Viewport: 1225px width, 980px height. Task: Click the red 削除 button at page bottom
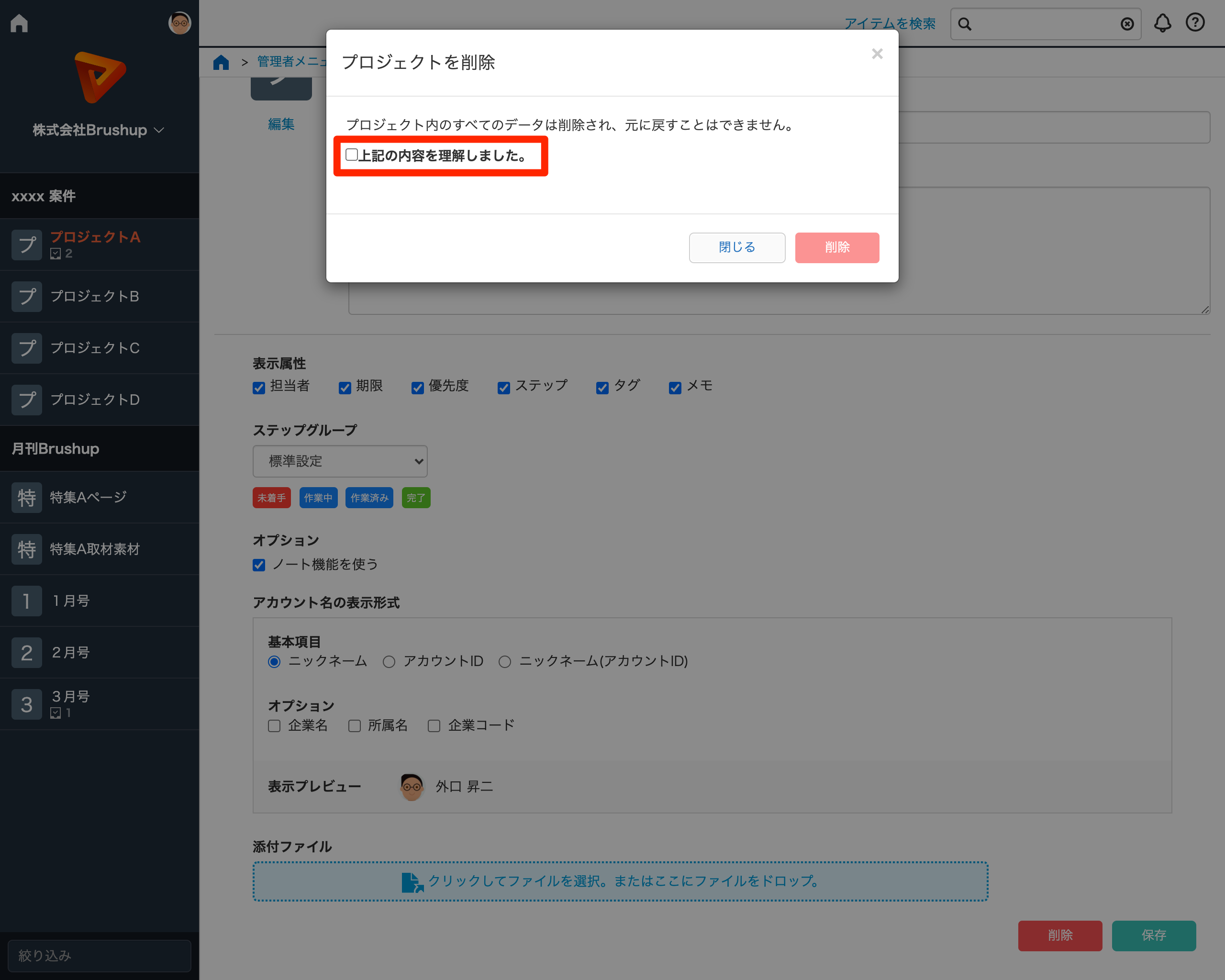(x=1060, y=935)
